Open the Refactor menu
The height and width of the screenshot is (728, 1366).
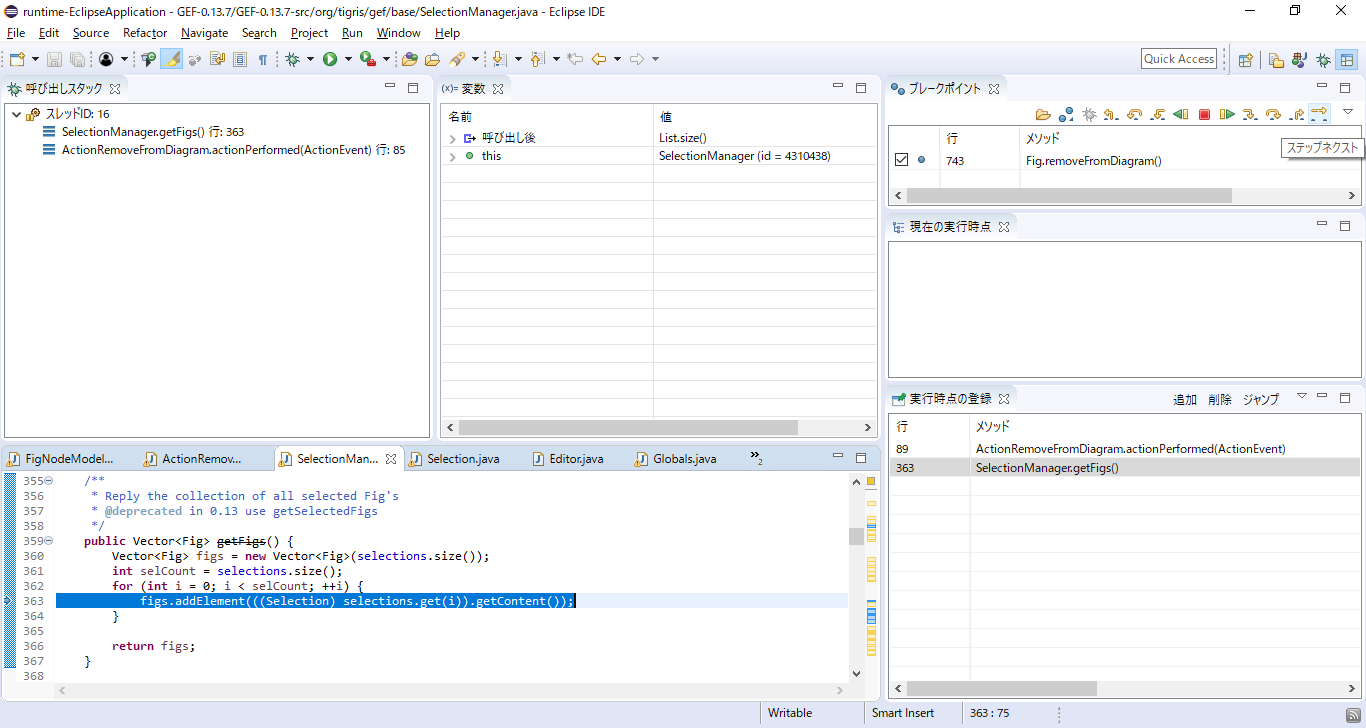(x=145, y=33)
